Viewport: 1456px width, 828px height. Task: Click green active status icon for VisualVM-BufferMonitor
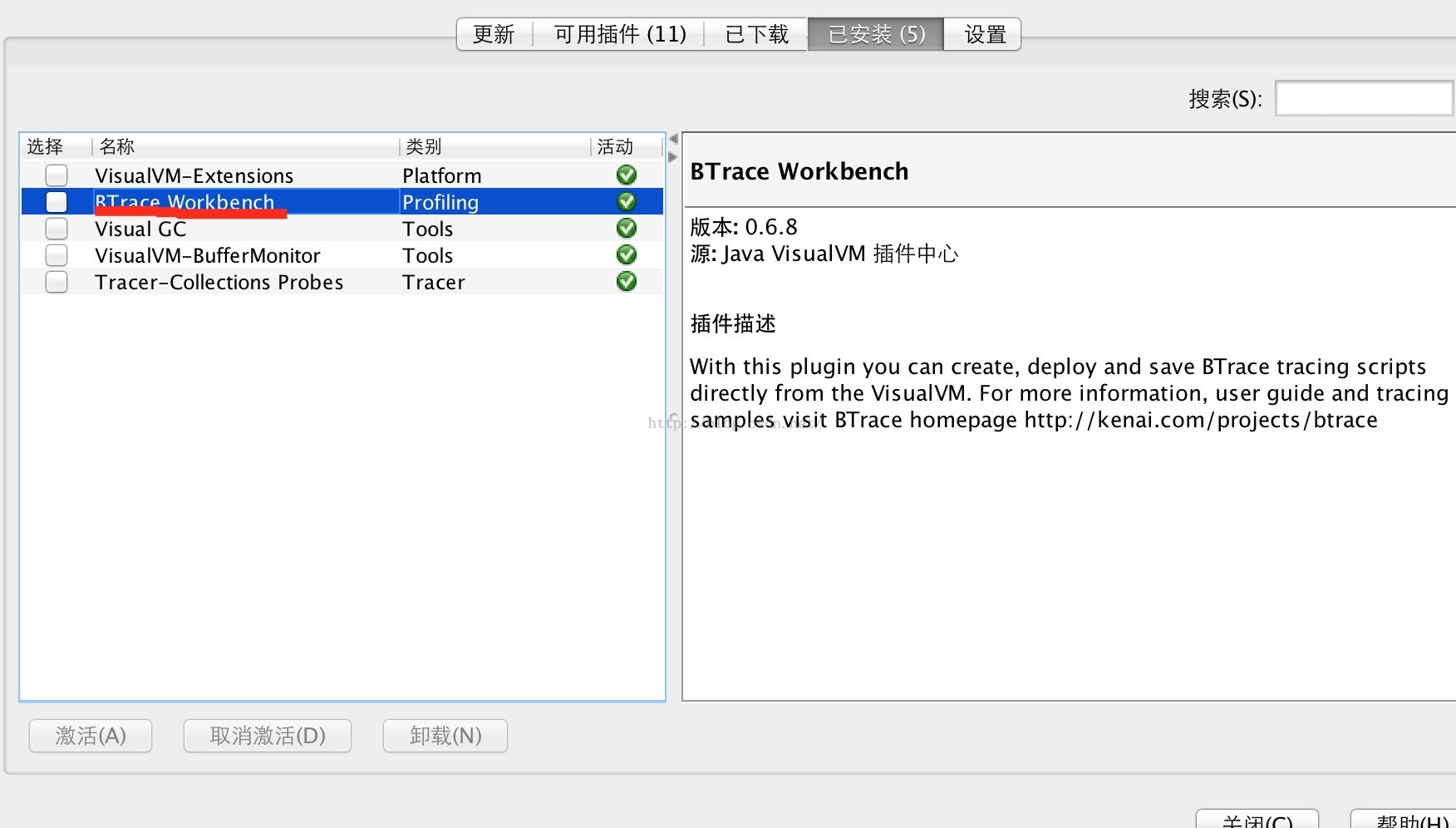627,254
